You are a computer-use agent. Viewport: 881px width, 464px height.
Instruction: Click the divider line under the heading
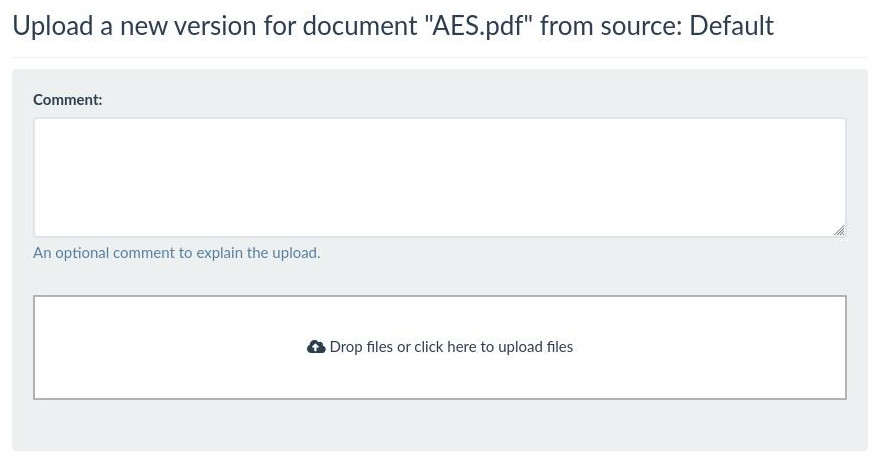[x=440, y=57]
